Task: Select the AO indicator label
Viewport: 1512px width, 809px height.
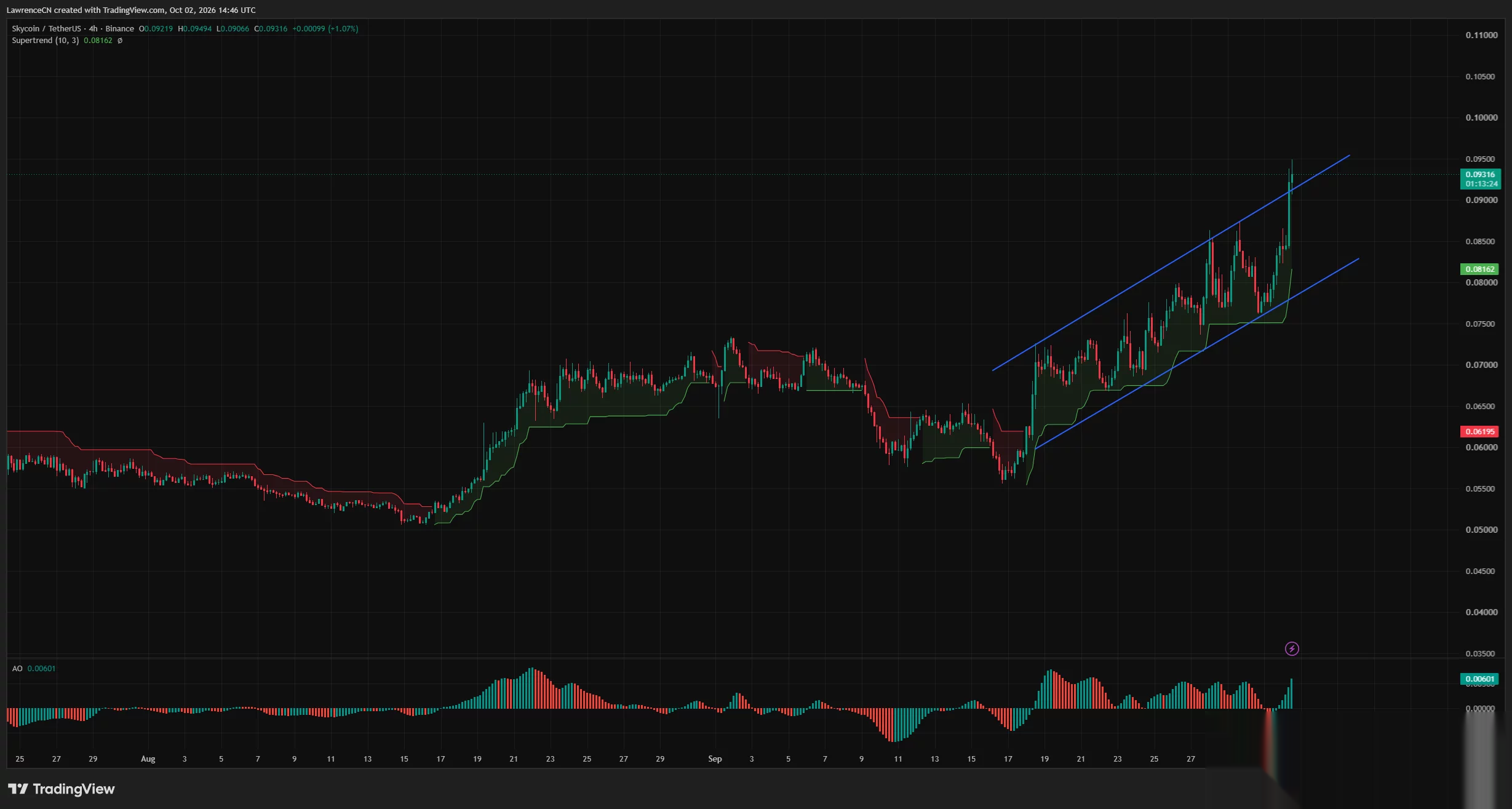Action: click(17, 668)
